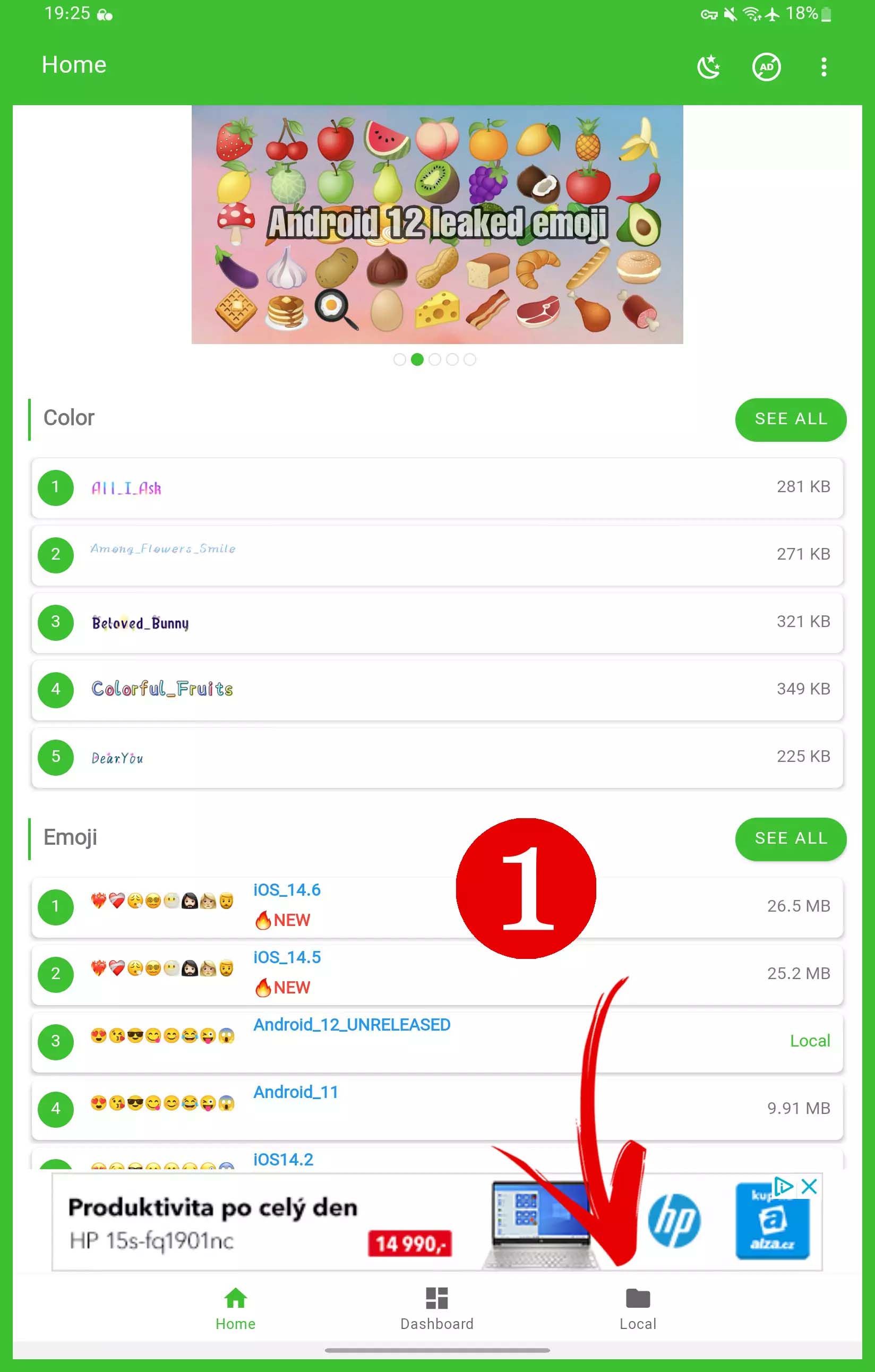The width and height of the screenshot is (875, 1372).
Task: Close the HP ad banner
Action: click(809, 1186)
